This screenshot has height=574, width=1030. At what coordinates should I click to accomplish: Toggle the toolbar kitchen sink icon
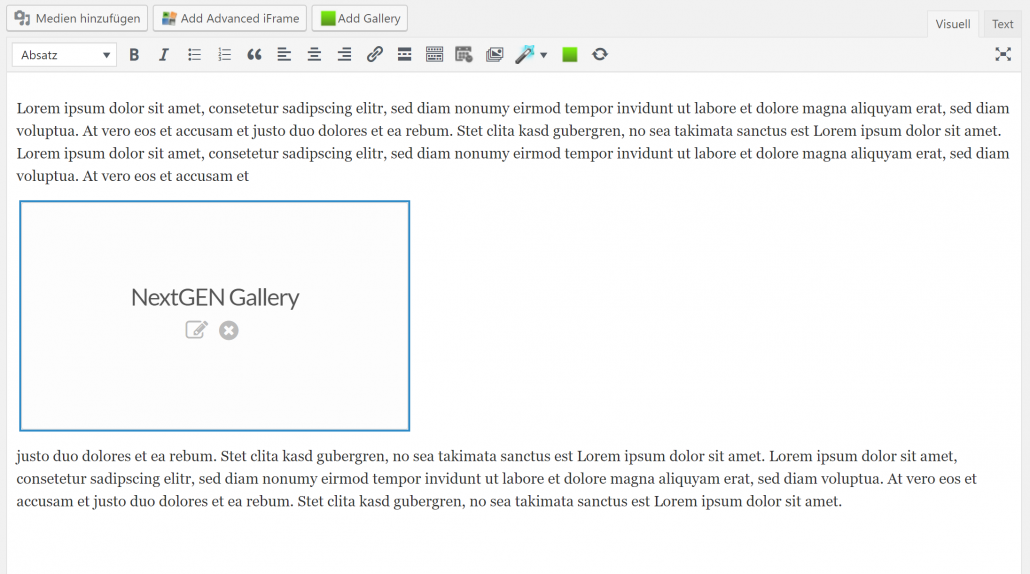tap(434, 55)
